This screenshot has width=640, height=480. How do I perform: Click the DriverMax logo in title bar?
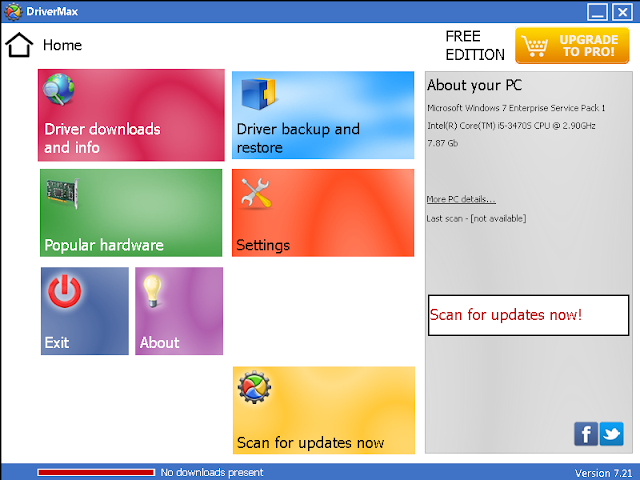coord(13,11)
